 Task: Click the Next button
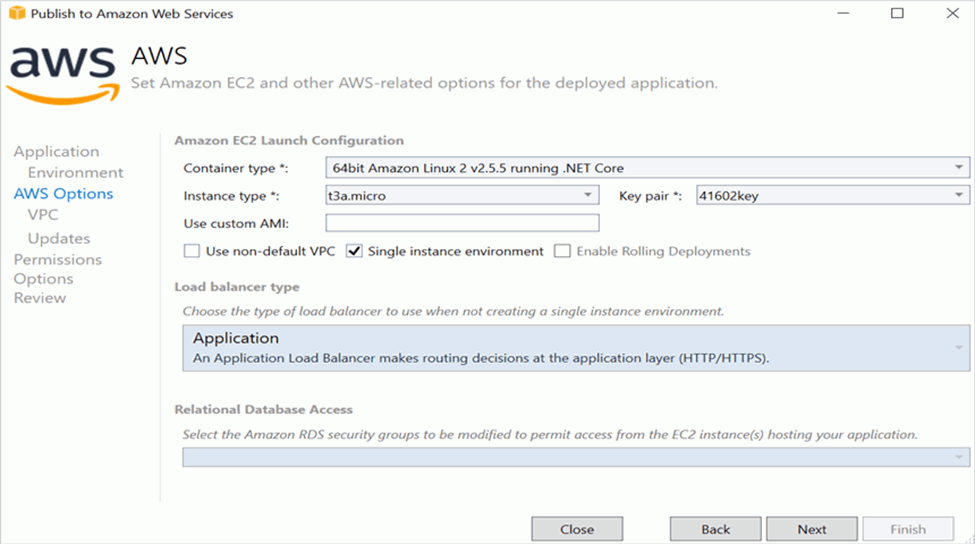pos(812,529)
